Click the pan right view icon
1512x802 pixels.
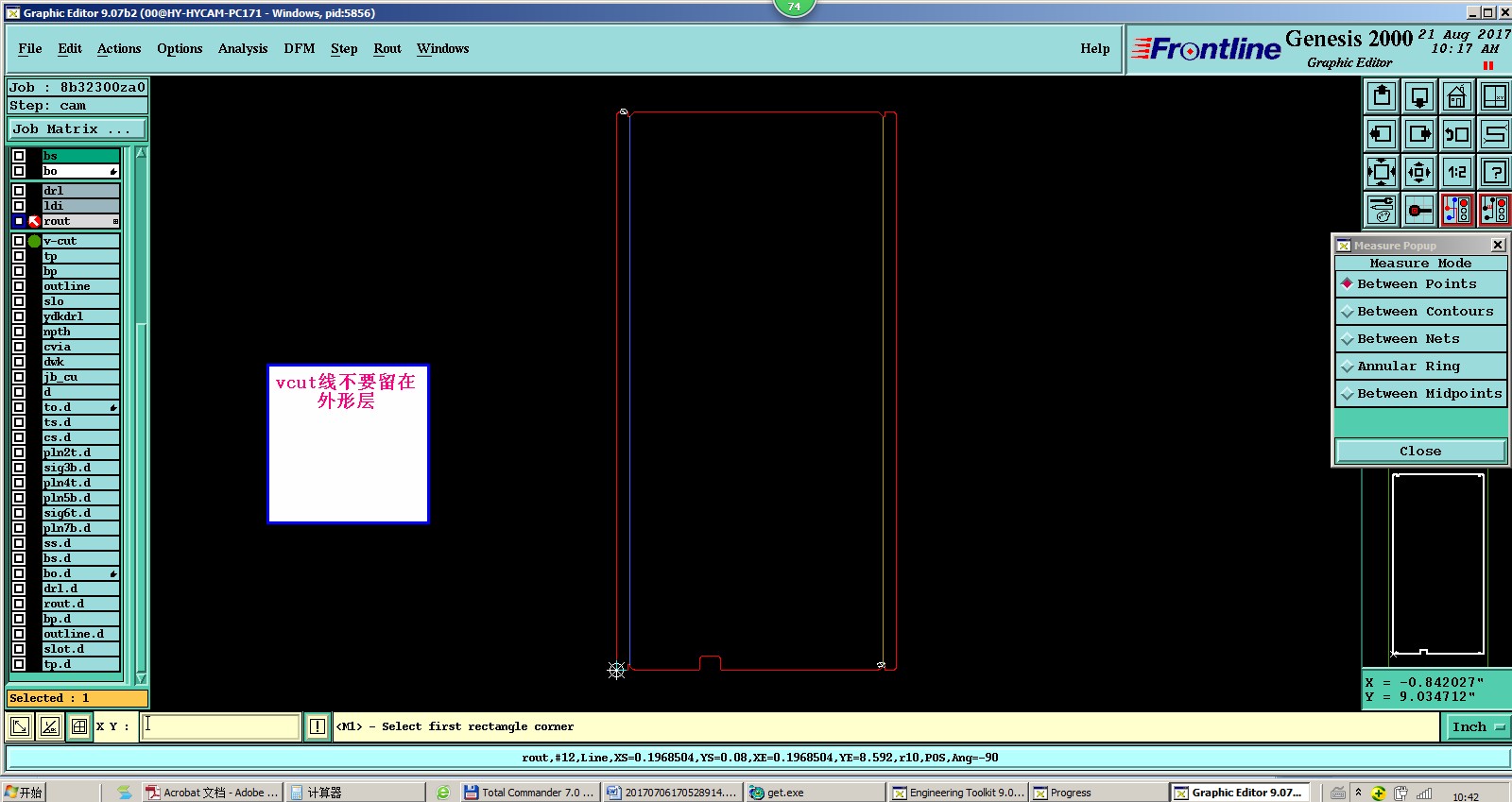pyautogui.click(x=1419, y=134)
